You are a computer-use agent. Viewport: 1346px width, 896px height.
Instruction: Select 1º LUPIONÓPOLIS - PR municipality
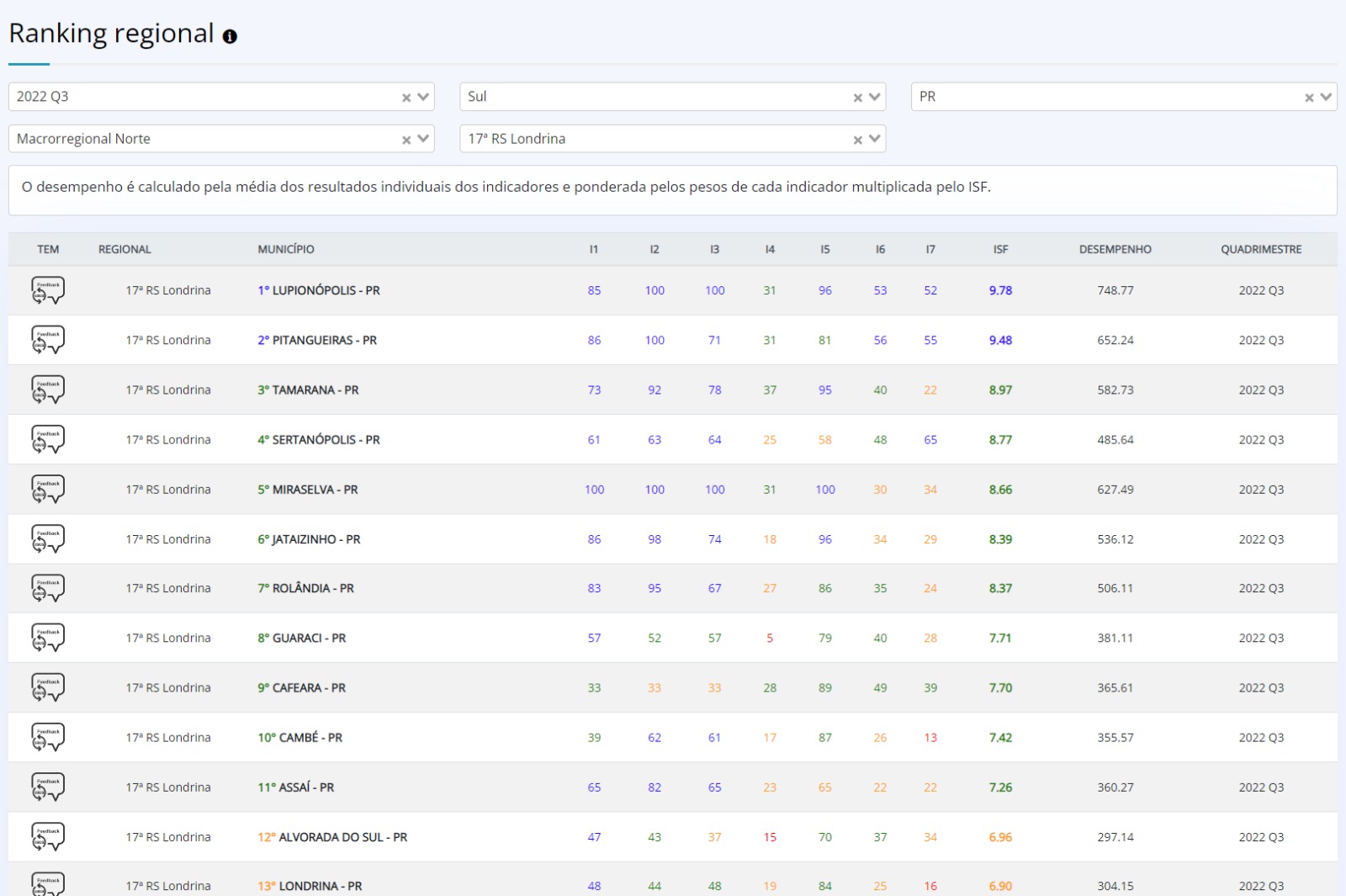[x=319, y=290]
